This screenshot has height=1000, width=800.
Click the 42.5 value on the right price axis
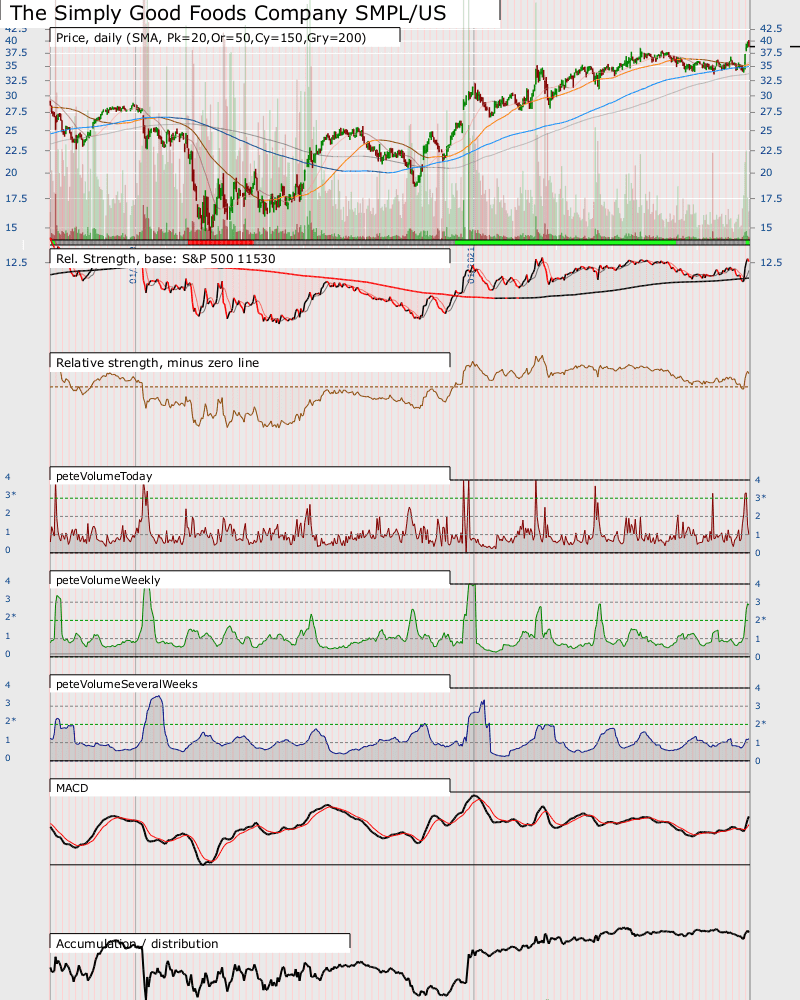point(770,29)
